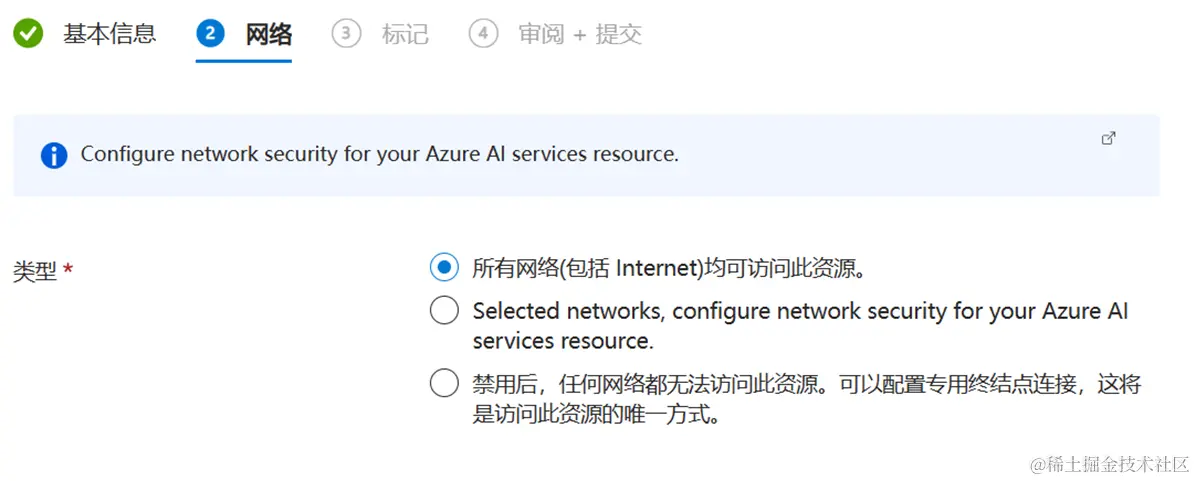Click the Configure network security banner text
Screen dimensions: 1196x481
379,155
